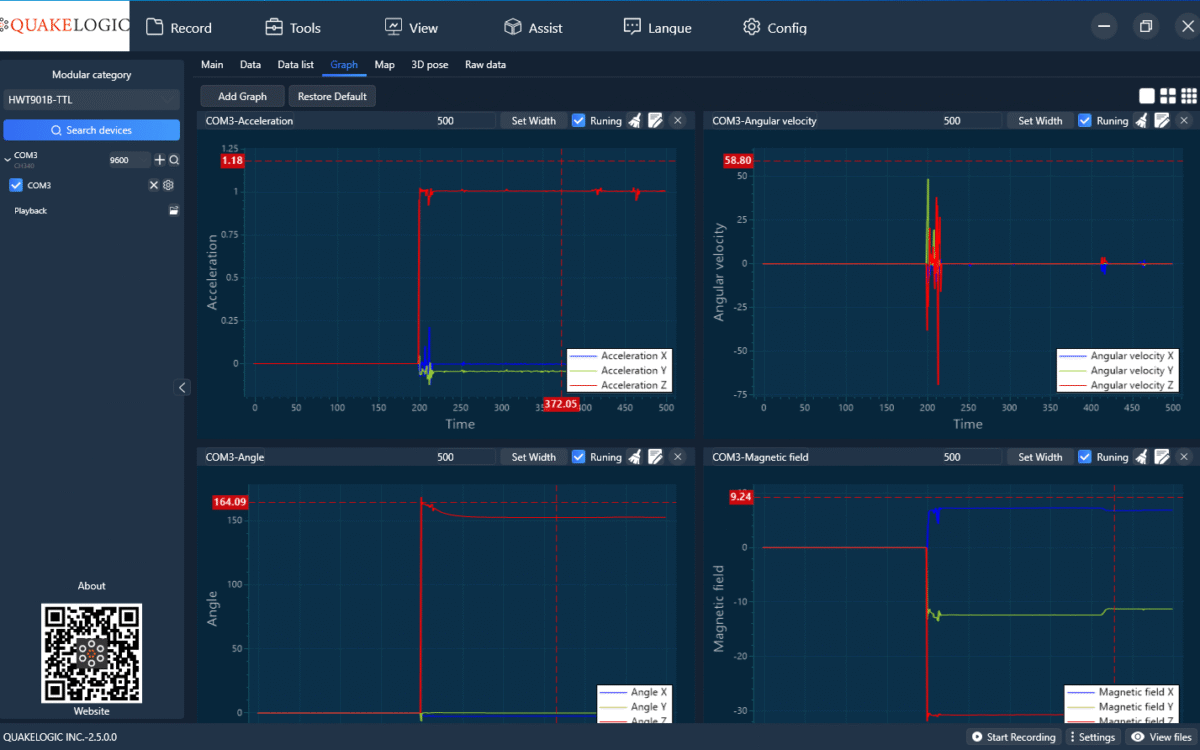The image size is (1200, 750).
Task: Click the Add Graph button
Action: 242,96
